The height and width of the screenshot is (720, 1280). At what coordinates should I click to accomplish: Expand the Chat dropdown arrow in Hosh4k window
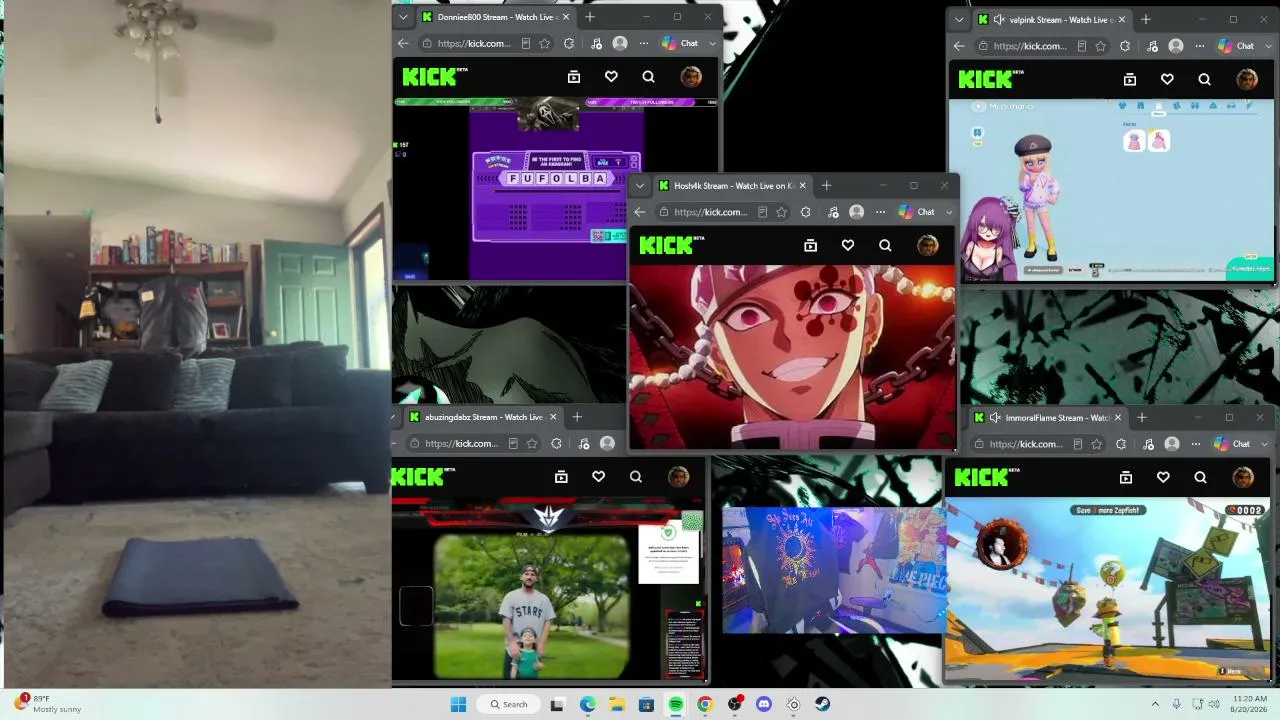[x=950, y=212]
